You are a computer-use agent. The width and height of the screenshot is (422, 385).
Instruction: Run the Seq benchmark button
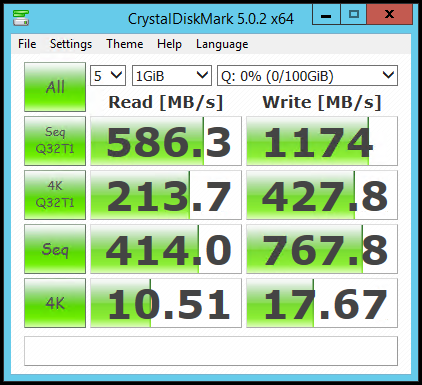[55, 249]
